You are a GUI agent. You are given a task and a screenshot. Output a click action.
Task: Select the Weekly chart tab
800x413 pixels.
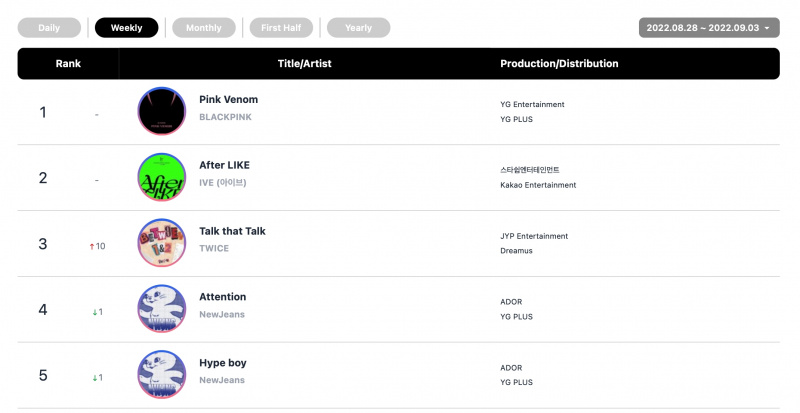(127, 28)
